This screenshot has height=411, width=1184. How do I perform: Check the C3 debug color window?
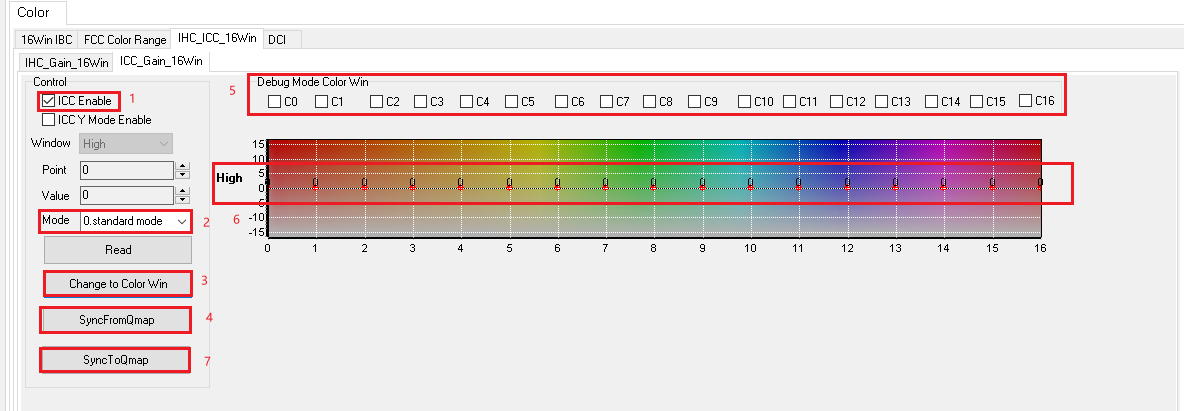(421, 101)
